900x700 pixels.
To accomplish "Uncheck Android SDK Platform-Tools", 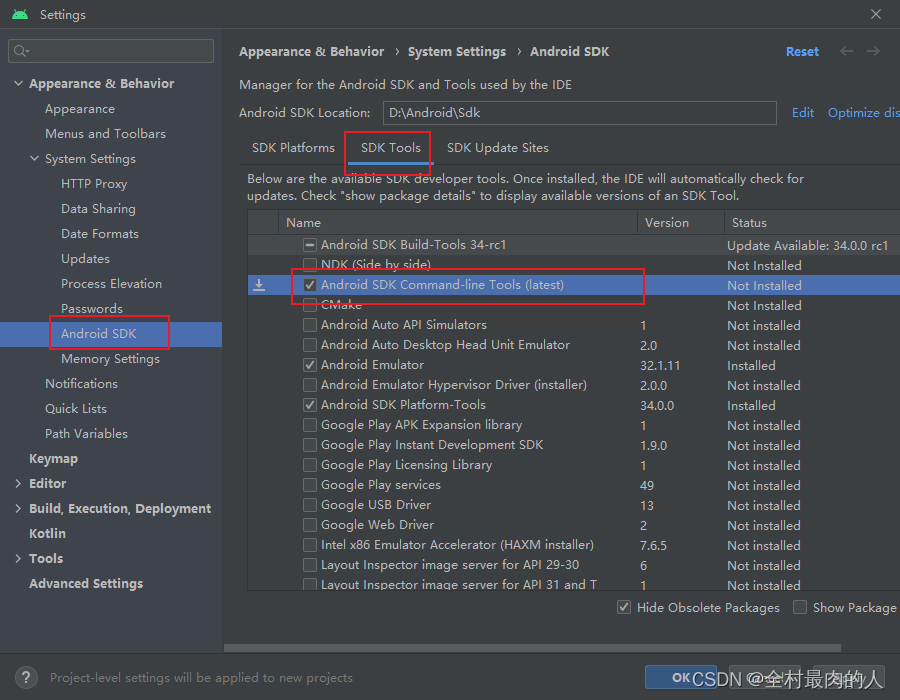I will click(310, 405).
